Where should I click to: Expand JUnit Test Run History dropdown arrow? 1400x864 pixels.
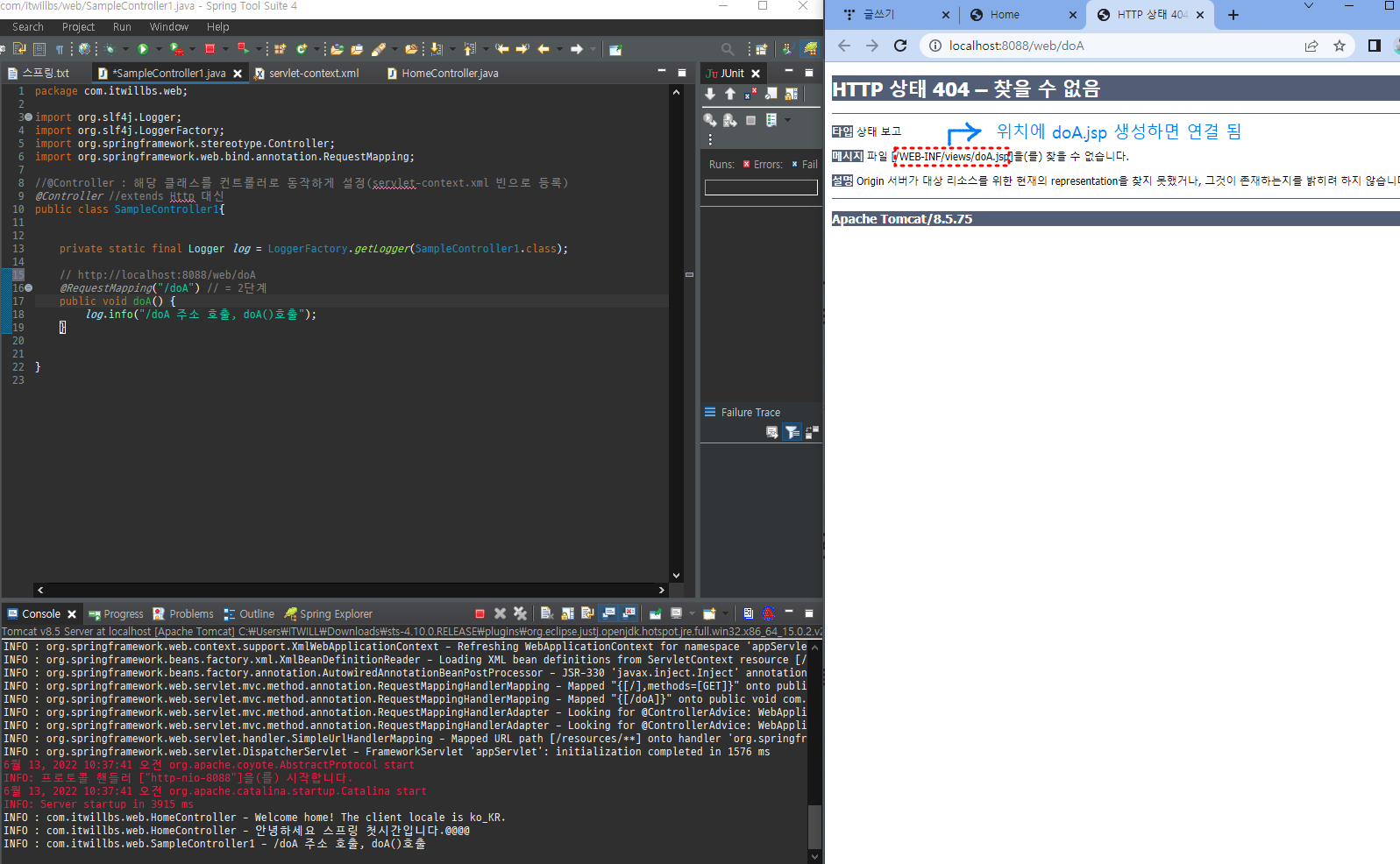coord(787,120)
